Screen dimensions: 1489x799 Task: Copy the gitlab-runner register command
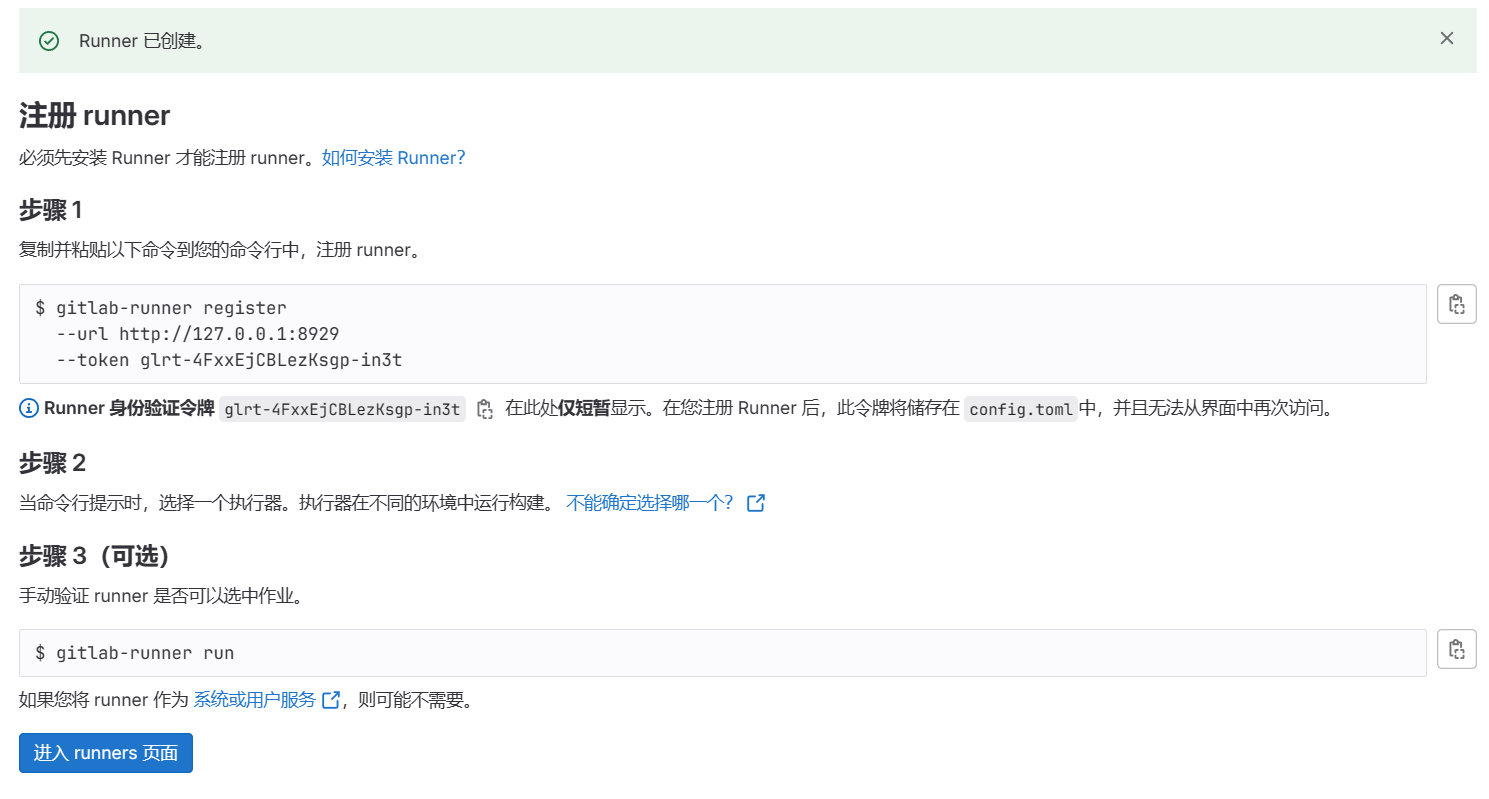1456,304
